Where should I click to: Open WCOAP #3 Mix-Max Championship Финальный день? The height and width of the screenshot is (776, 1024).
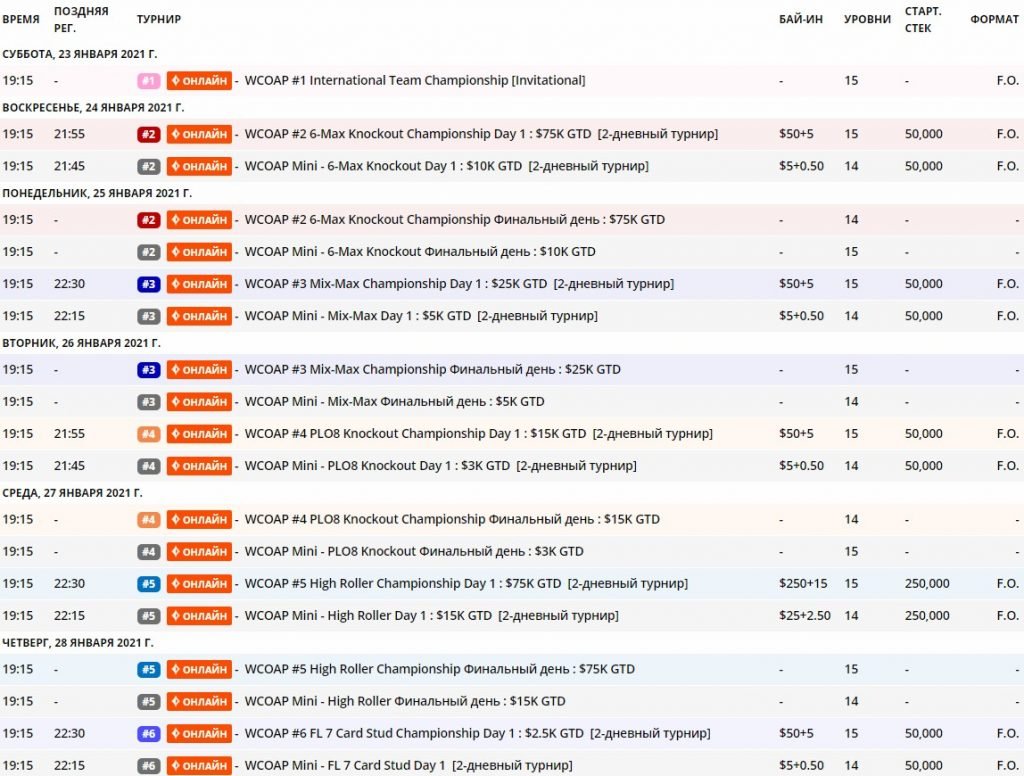pyautogui.click(x=432, y=369)
